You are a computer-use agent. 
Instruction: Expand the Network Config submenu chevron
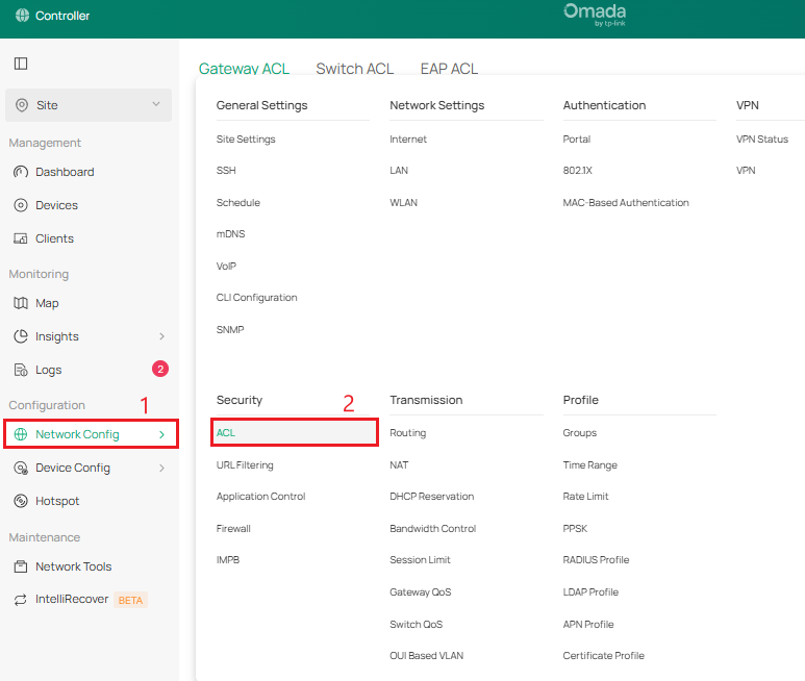[162, 434]
